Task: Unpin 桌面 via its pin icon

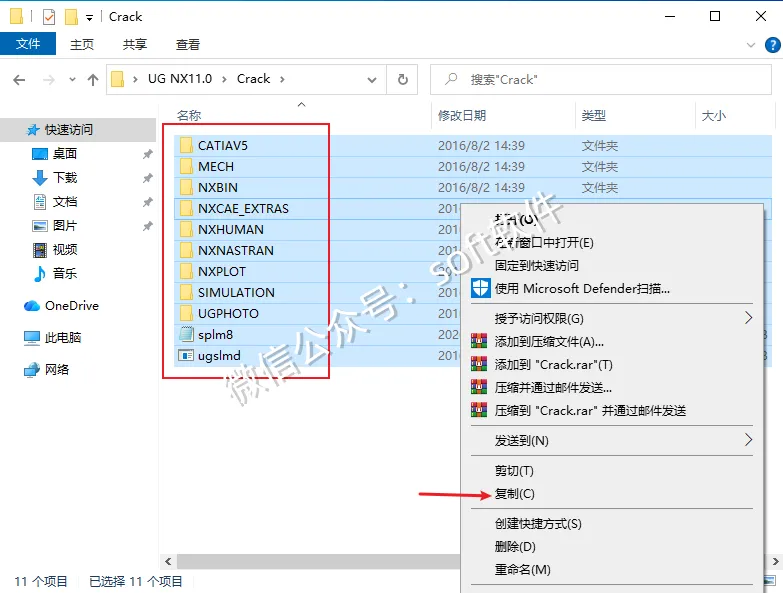Action: [147, 154]
